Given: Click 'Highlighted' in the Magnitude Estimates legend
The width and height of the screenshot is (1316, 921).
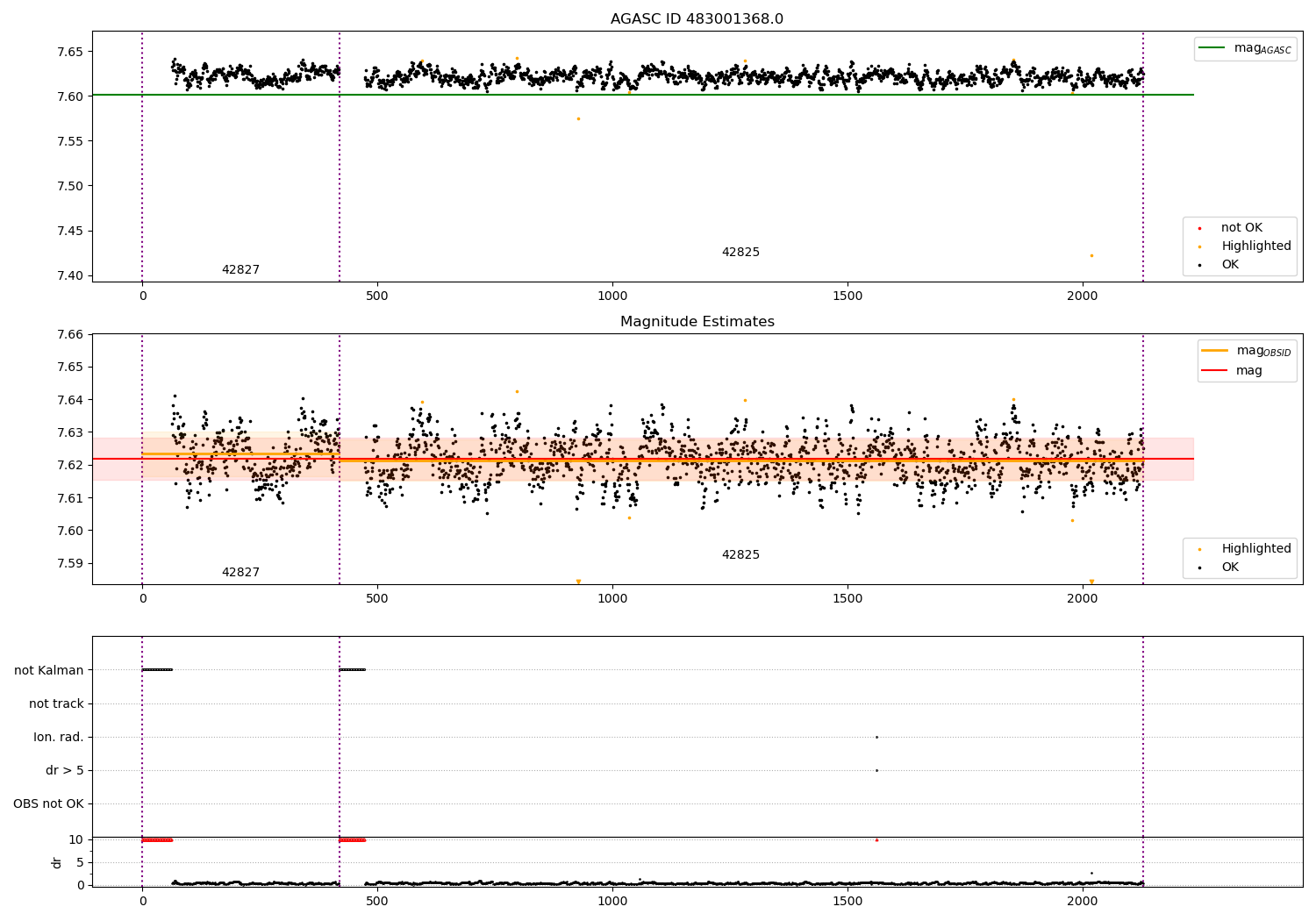Looking at the screenshot, I should [1245, 548].
